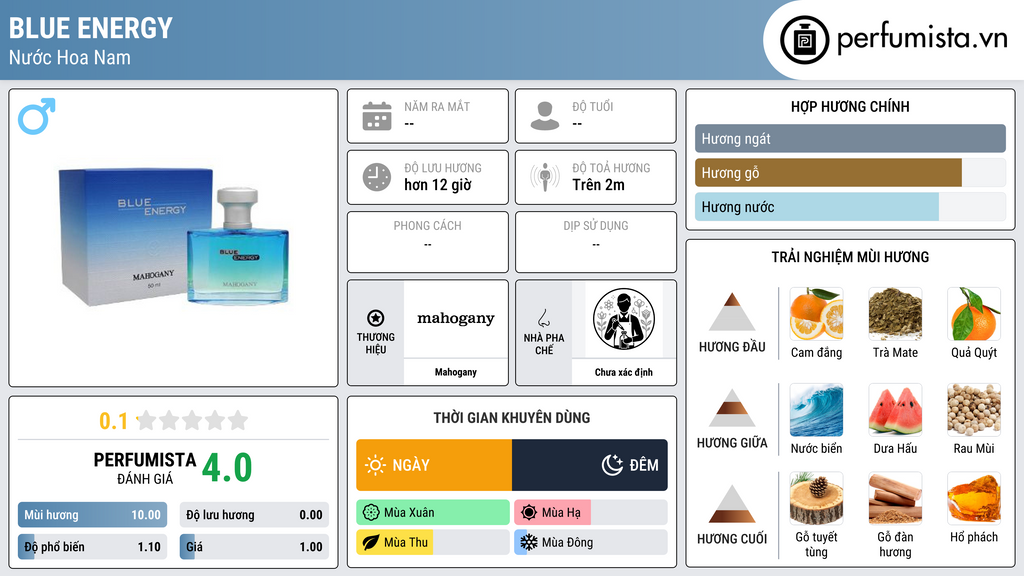Click the Hương cuối pyramid icon
Image resolution: width=1024 pixels, height=576 pixels.
732,504
